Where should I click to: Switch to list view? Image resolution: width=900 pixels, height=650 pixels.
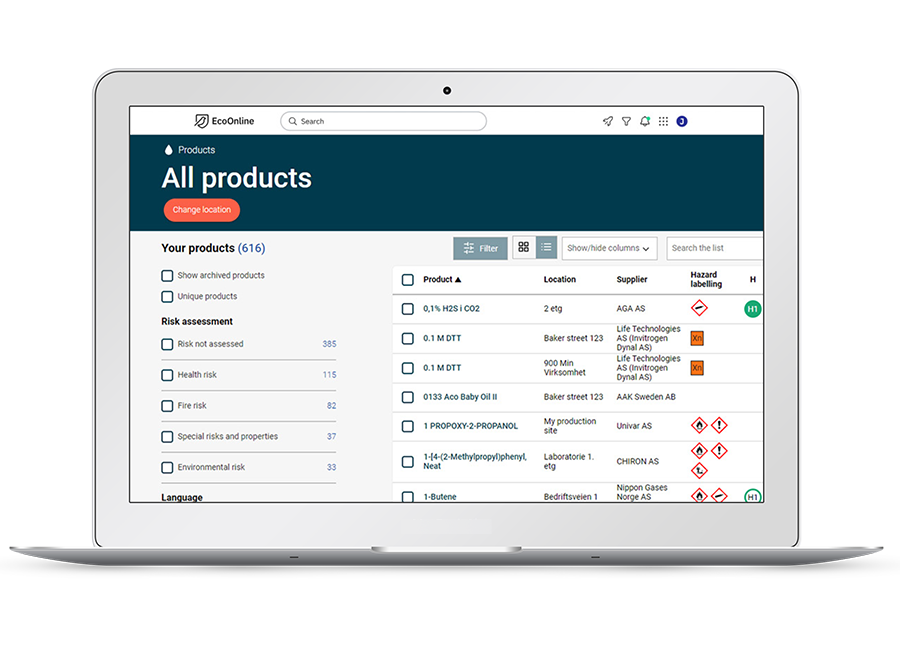pyautogui.click(x=546, y=247)
